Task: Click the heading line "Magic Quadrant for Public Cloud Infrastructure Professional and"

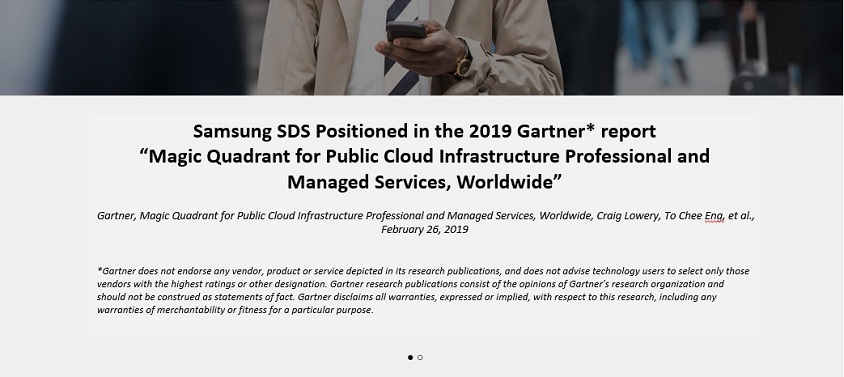Action: tap(424, 156)
